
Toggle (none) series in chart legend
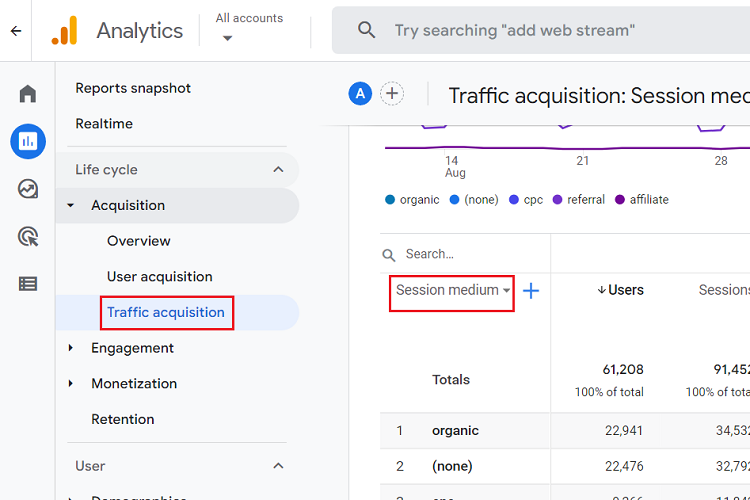click(474, 200)
